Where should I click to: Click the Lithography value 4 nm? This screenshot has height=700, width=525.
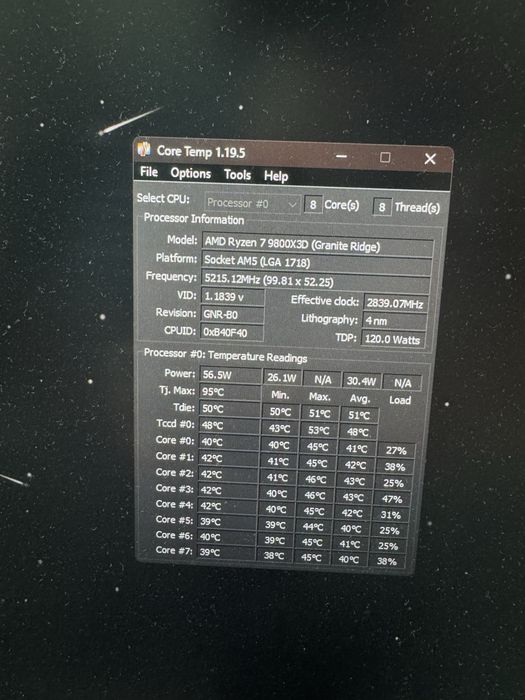(x=394, y=321)
